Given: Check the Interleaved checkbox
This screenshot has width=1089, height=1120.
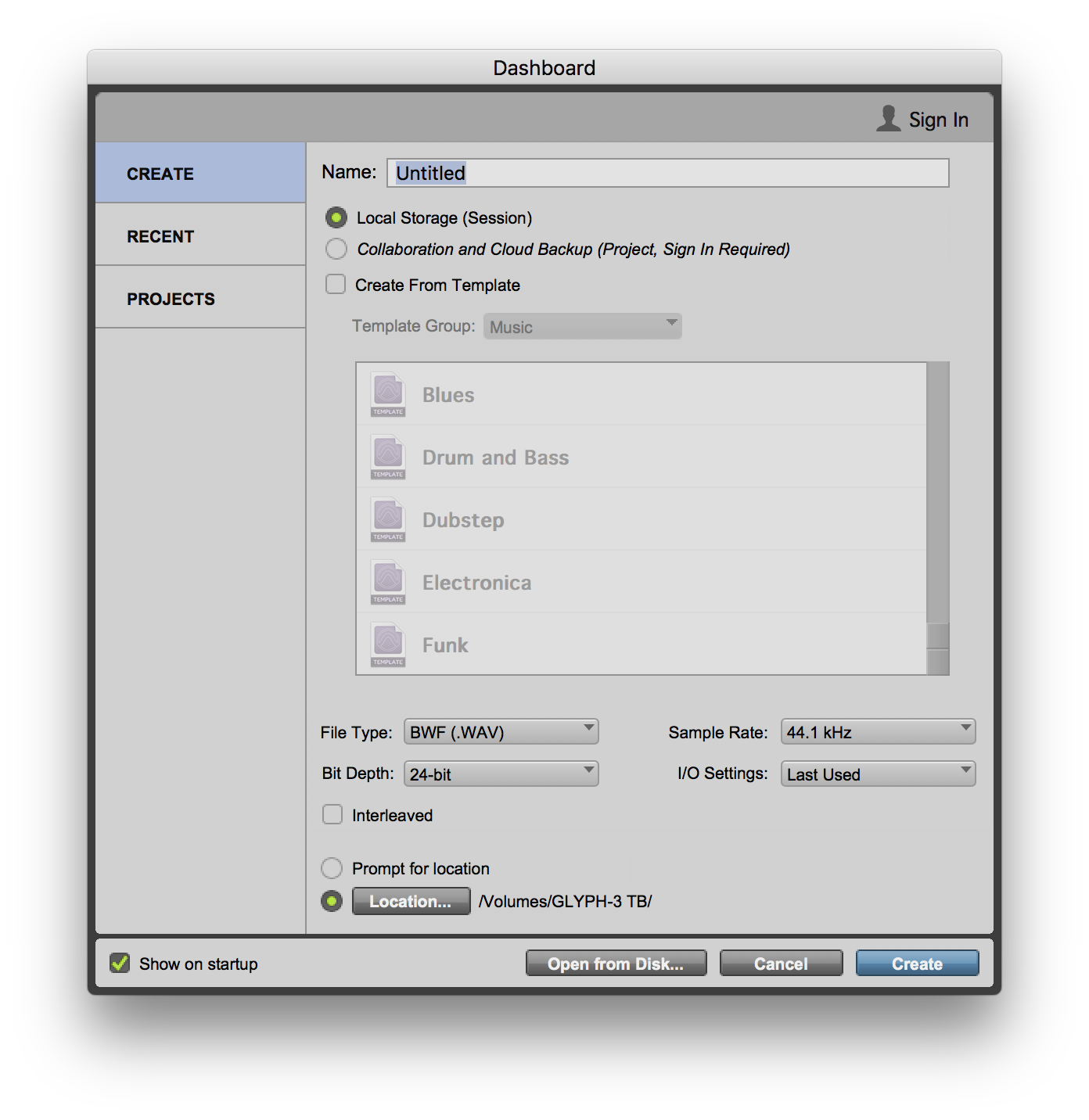Looking at the screenshot, I should coord(332,814).
